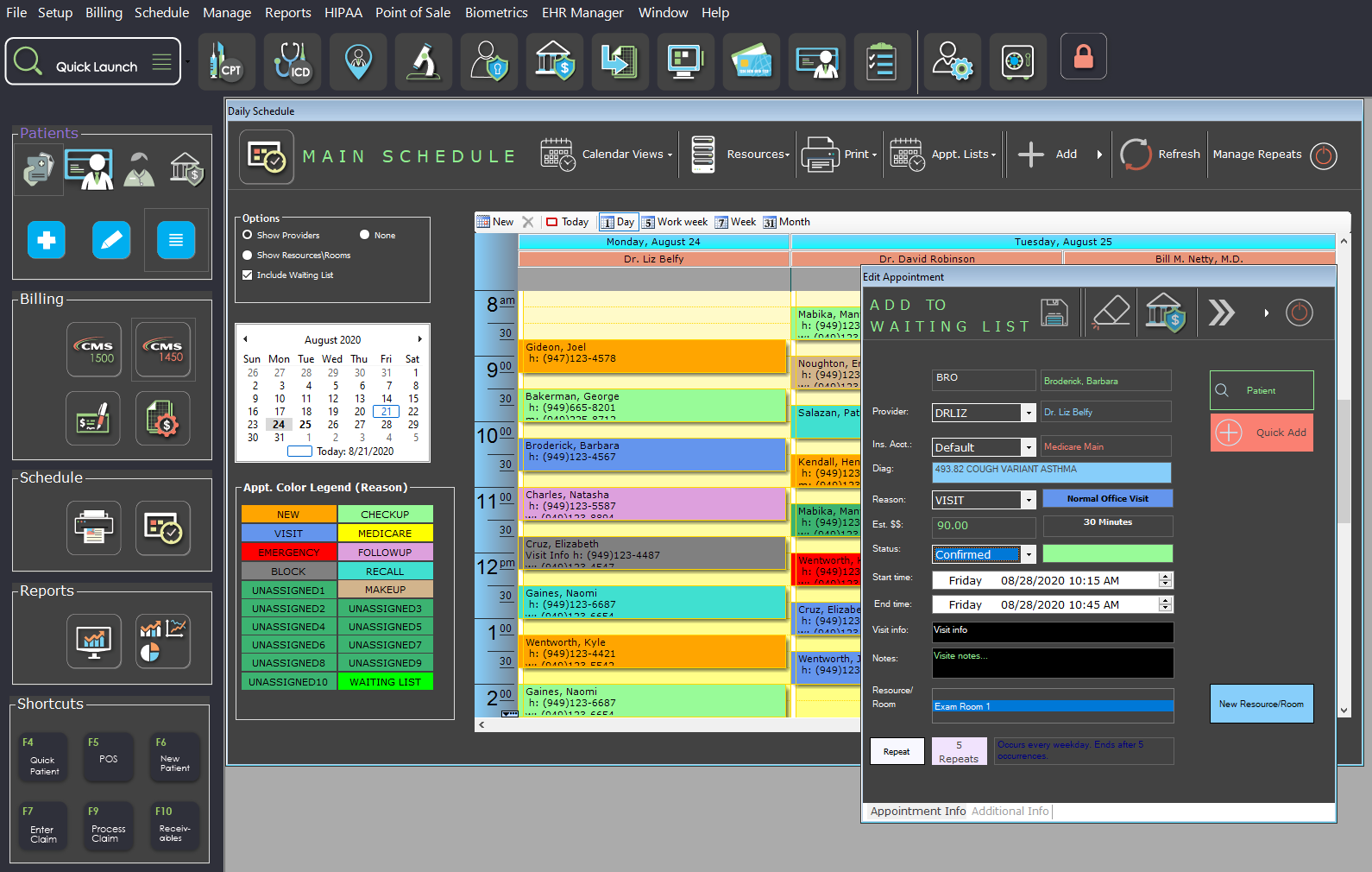Open the CPT codes toolbar icon
The height and width of the screenshot is (872, 1372).
226,61
